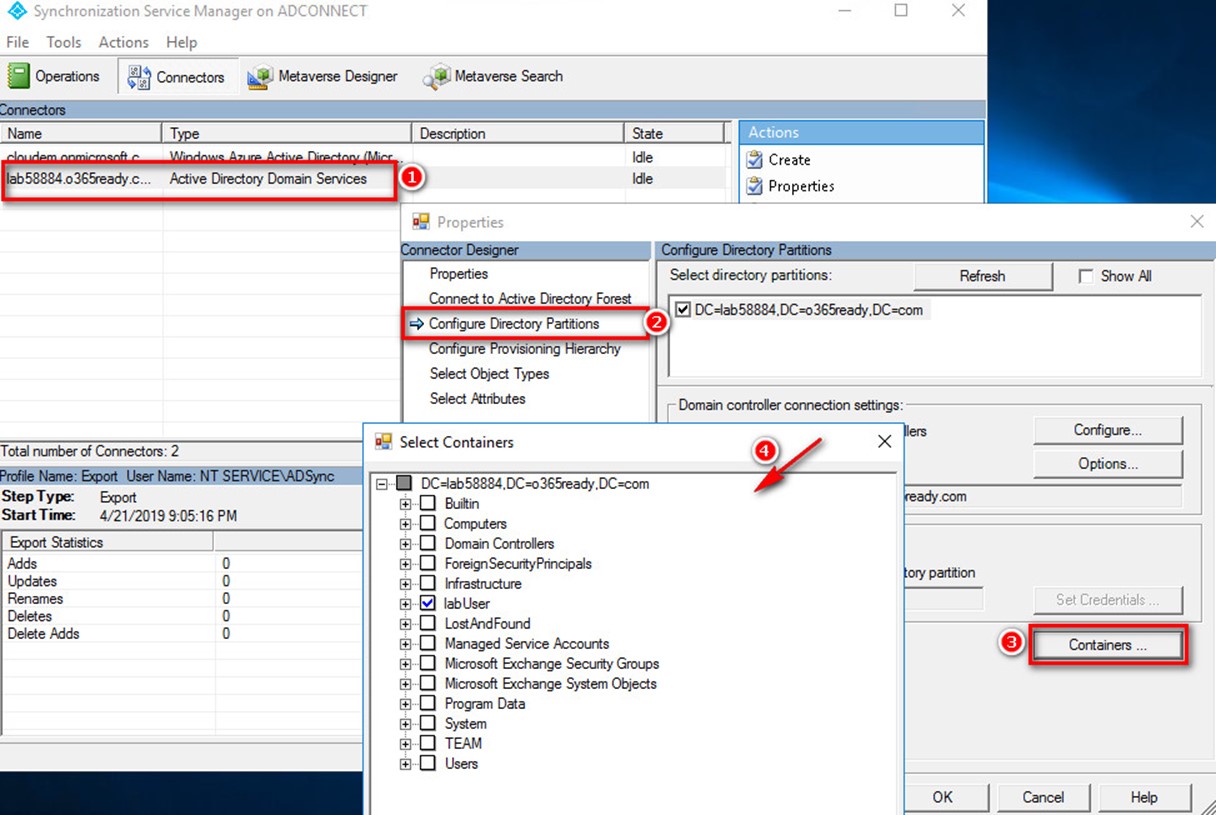This screenshot has height=815, width=1216.
Task: Select the Adds export statistics row
Action: click(182, 564)
